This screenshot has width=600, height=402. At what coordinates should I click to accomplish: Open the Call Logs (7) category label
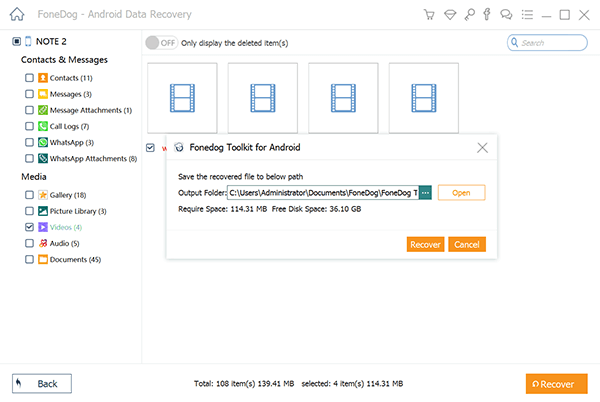pos(69,126)
